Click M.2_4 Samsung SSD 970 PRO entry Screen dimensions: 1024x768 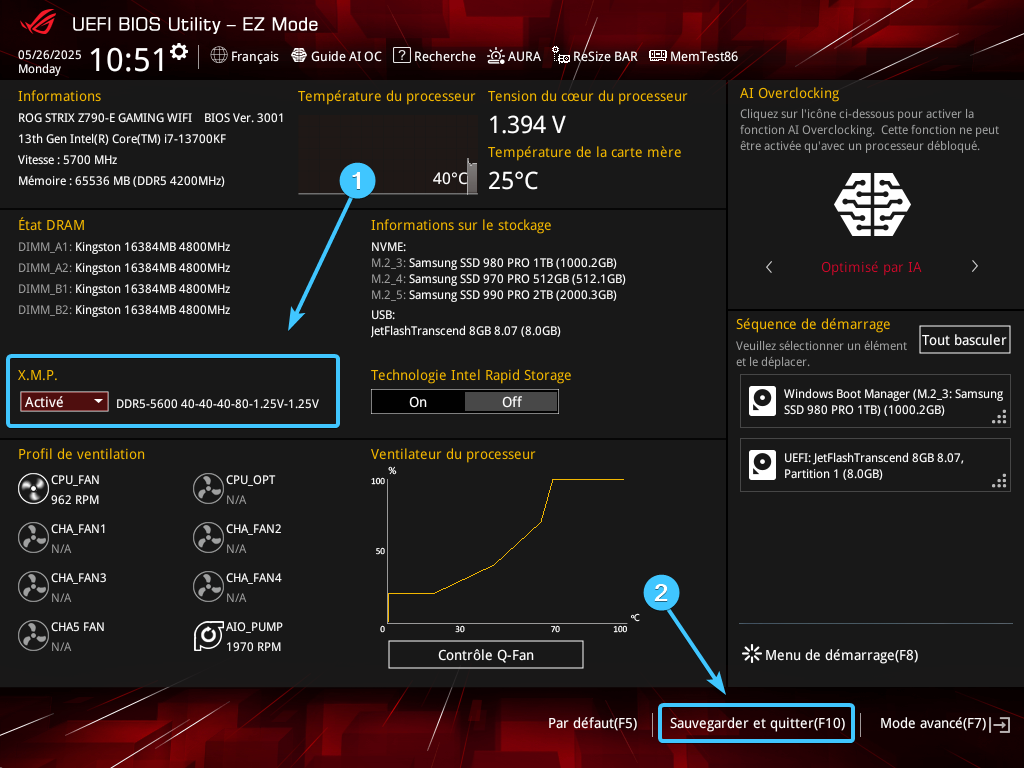498,279
